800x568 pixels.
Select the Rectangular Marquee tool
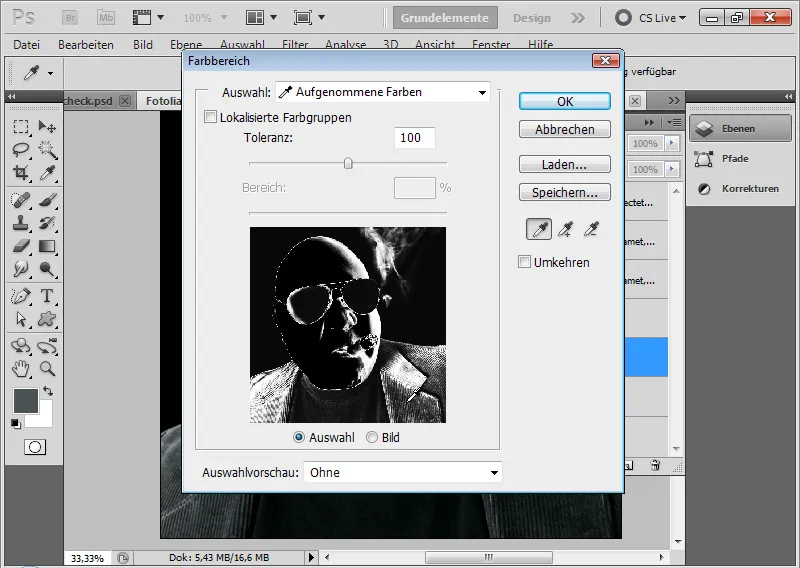click(x=21, y=126)
